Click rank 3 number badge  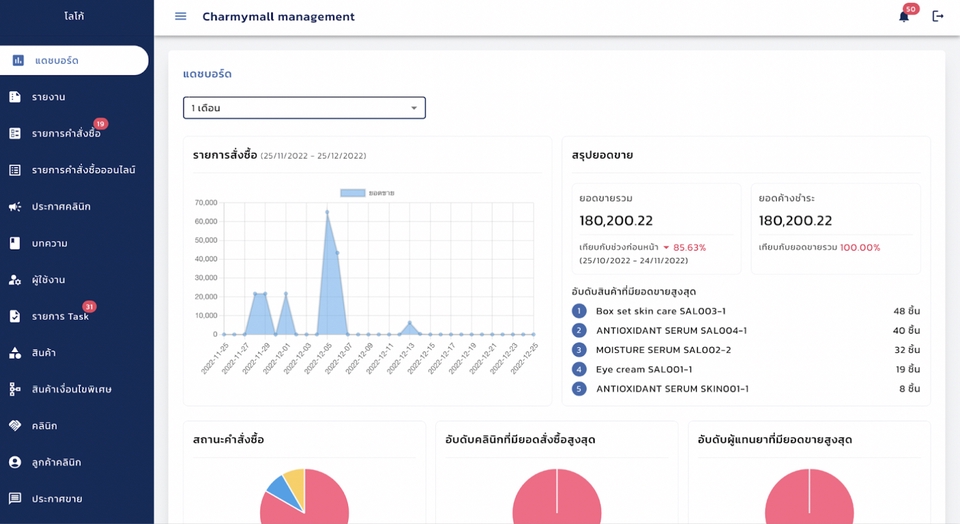pos(579,350)
